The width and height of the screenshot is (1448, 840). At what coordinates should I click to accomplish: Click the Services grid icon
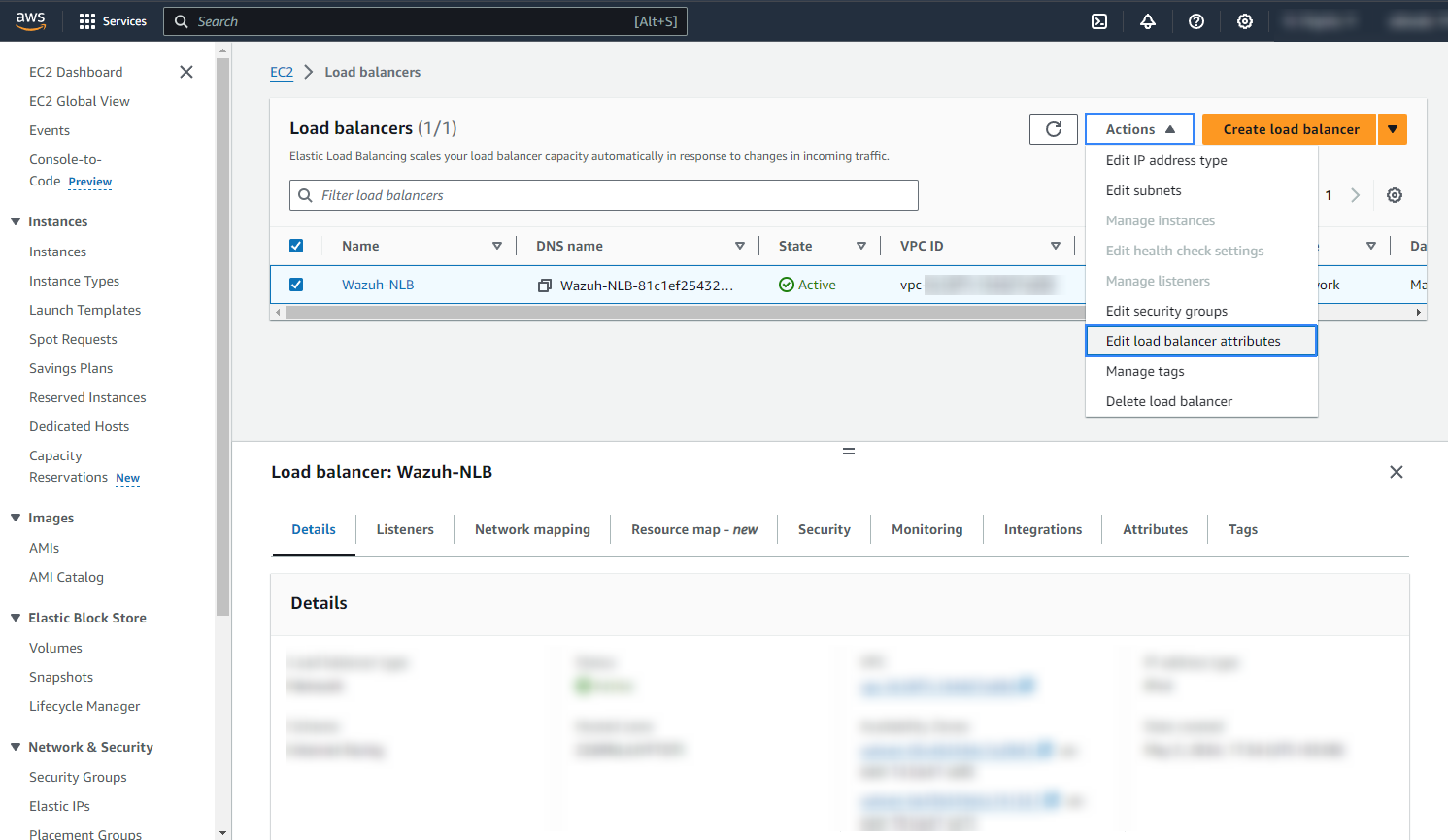pyautogui.click(x=87, y=21)
